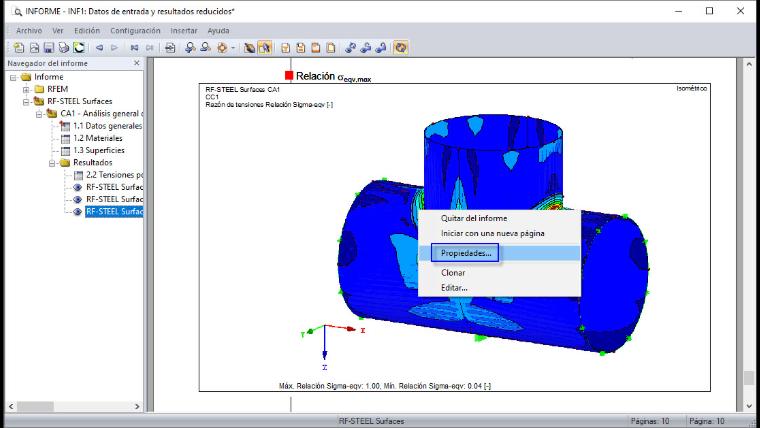Viewport: 760px width, 428px height.
Task: Select 1.3 Superficies tree item
Action: 98,150
